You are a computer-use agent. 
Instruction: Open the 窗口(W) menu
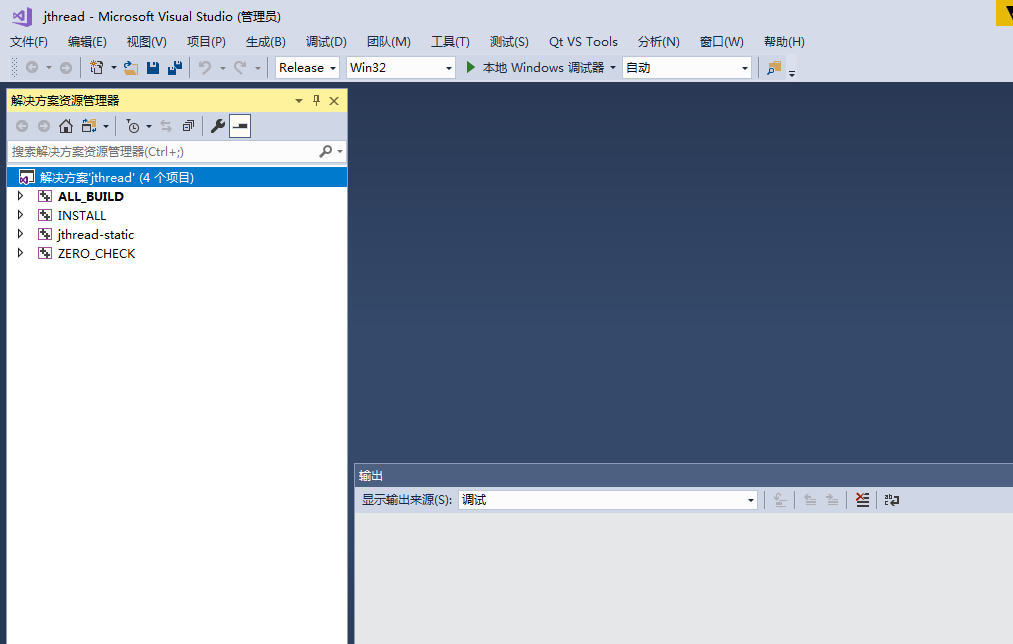[722, 42]
